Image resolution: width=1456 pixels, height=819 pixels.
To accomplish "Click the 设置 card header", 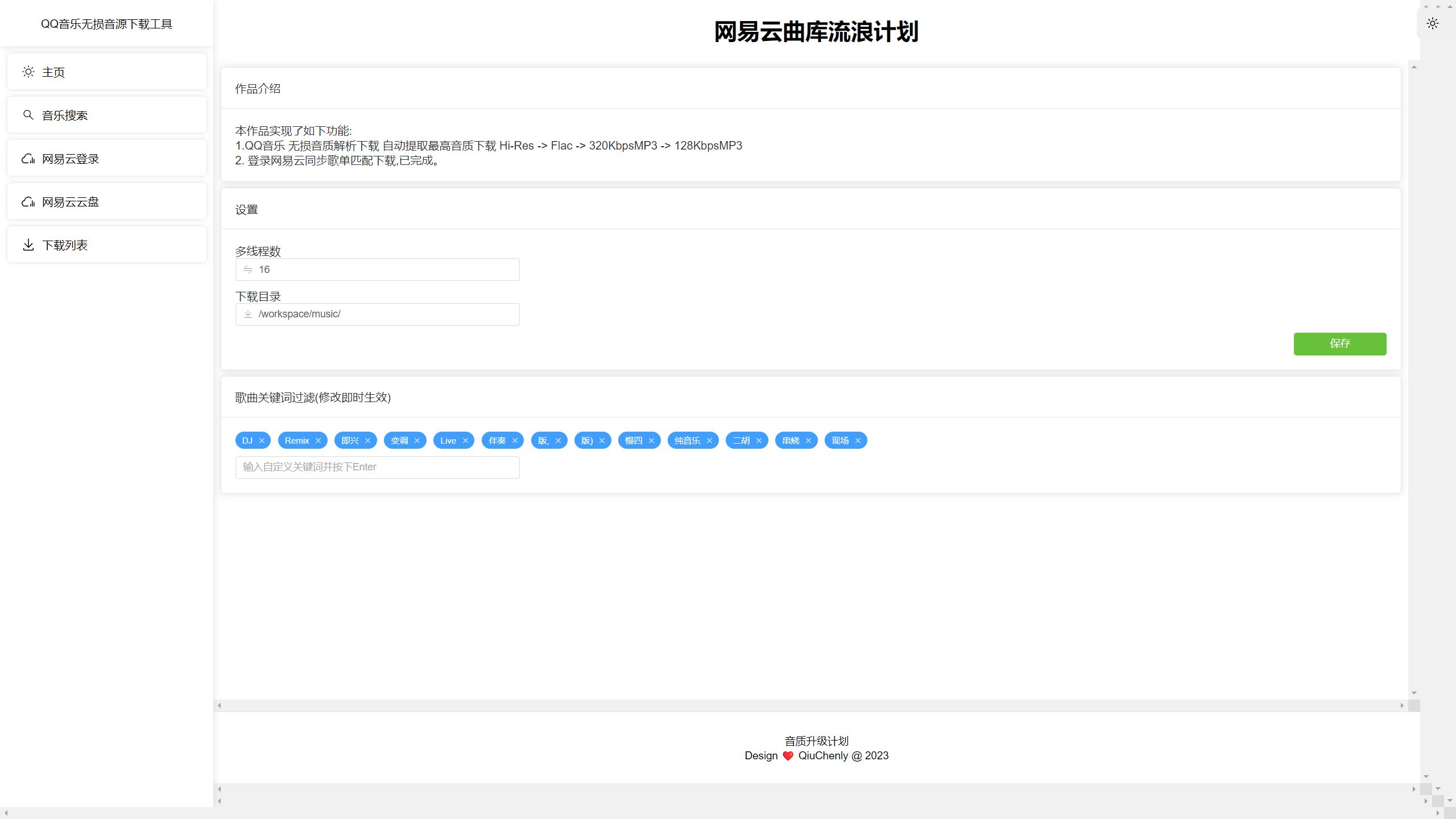I will tap(810, 209).
